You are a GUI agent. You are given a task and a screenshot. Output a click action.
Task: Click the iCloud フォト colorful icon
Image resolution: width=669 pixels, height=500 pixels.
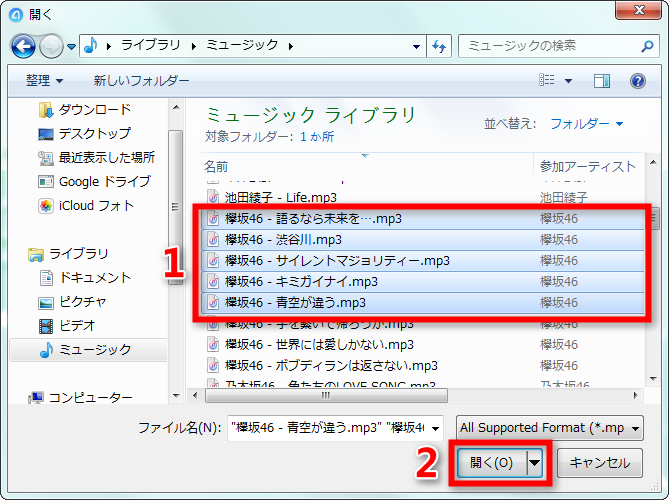[x=46, y=206]
